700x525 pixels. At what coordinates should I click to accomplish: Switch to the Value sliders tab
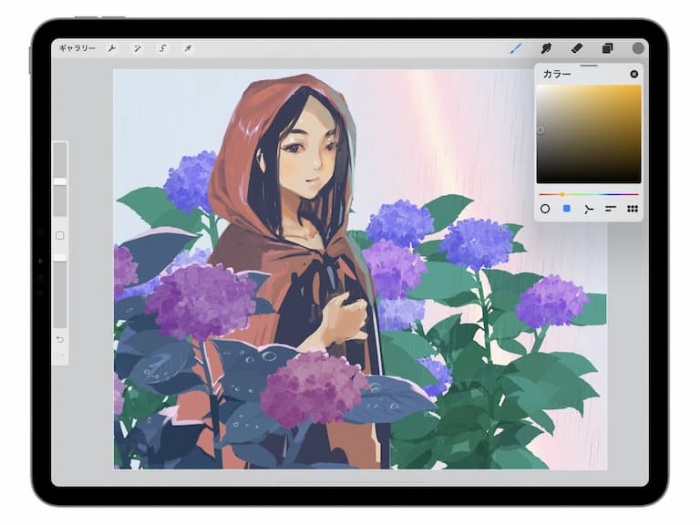(x=610, y=208)
